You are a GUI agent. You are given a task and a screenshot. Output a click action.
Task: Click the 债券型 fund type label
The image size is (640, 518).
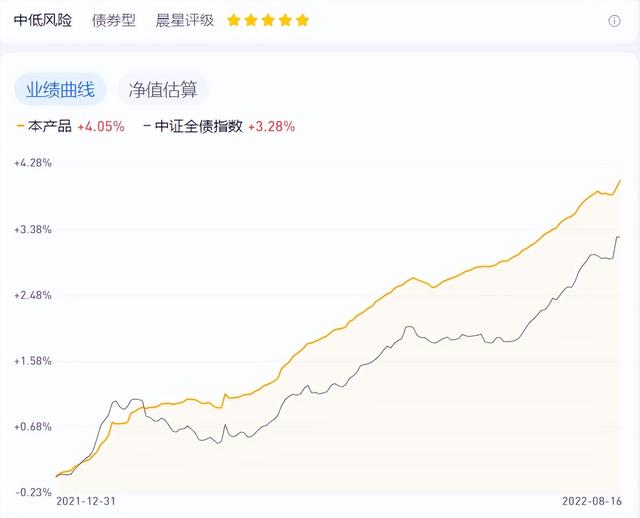(x=113, y=20)
